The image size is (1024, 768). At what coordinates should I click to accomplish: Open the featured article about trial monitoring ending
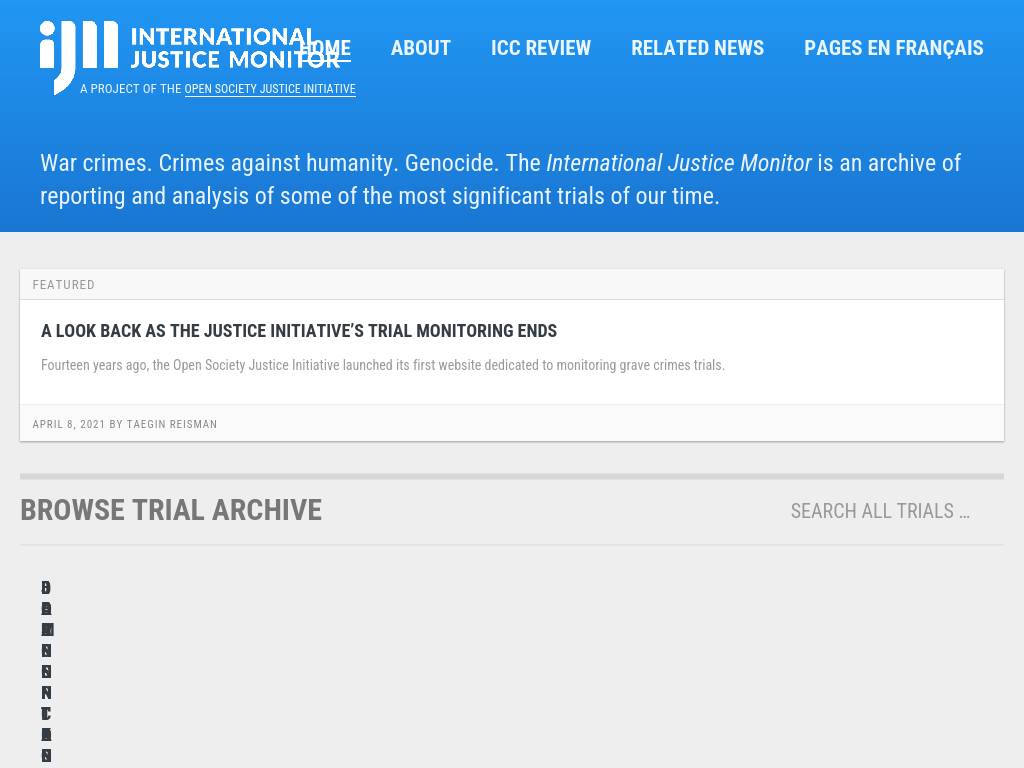point(299,331)
